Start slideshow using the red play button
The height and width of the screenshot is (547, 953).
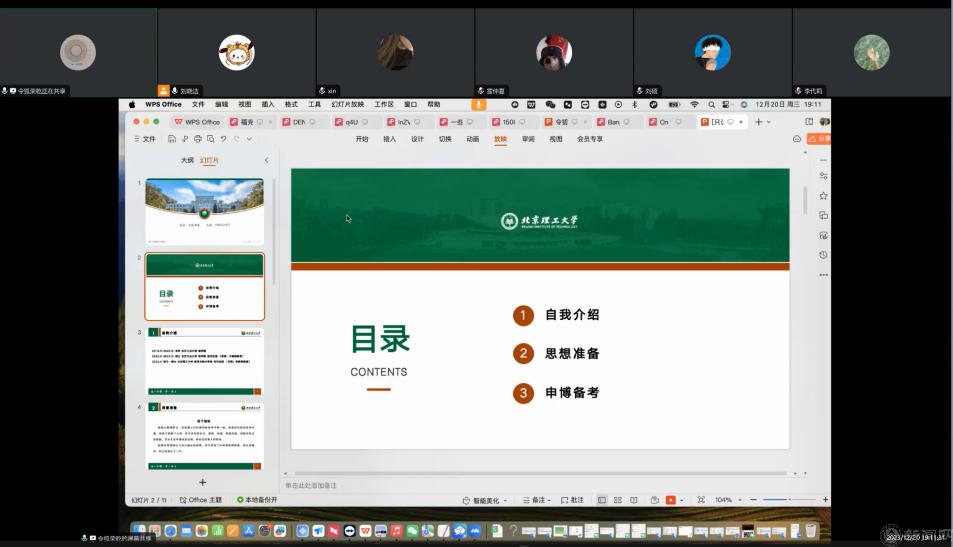pos(670,500)
